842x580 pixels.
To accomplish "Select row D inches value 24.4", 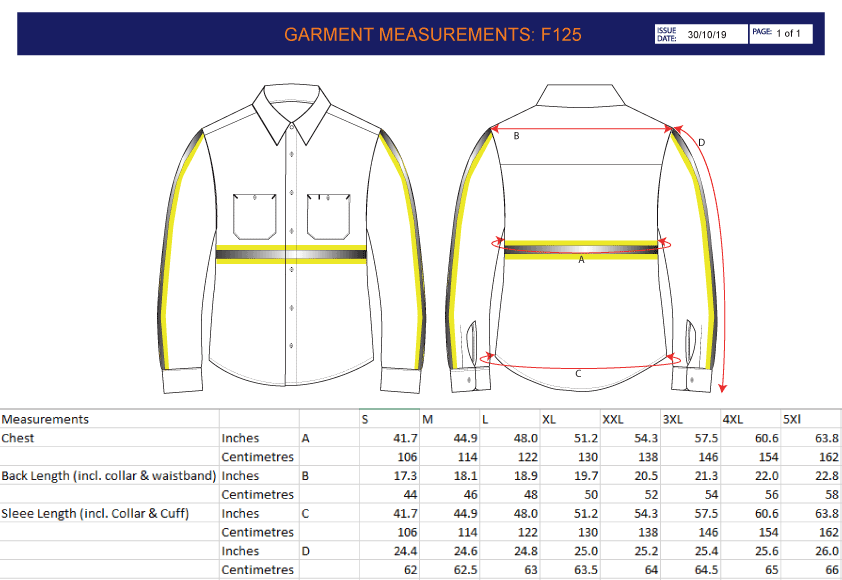I will coord(405,550).
